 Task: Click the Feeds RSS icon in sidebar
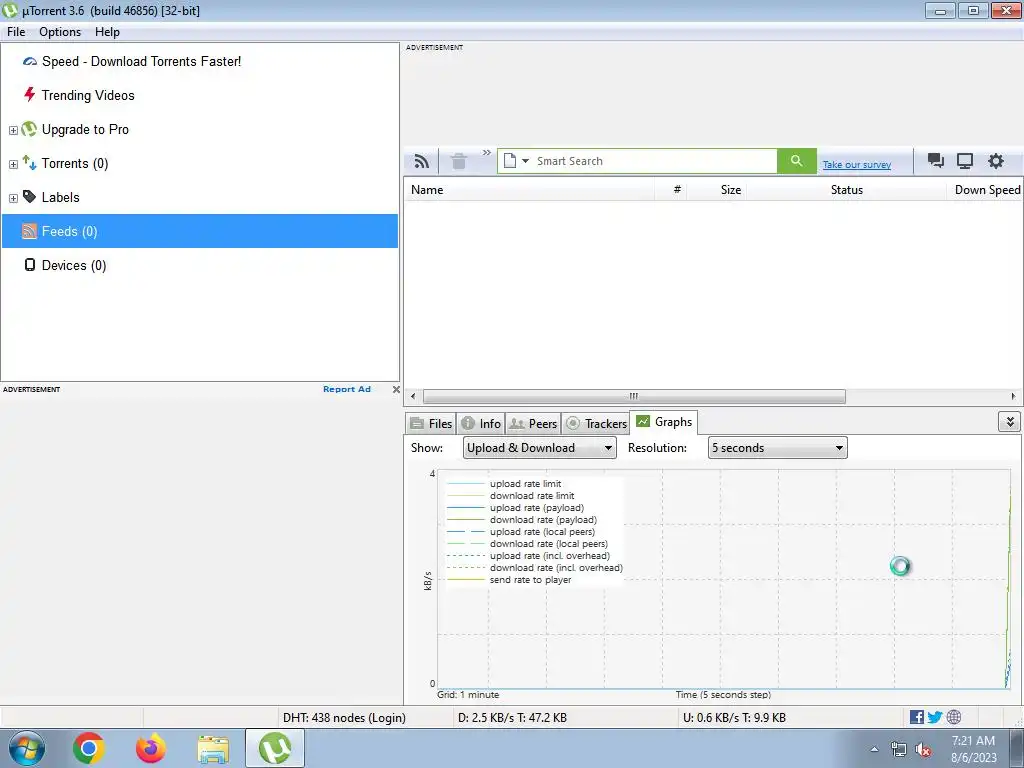pos(29,231)
